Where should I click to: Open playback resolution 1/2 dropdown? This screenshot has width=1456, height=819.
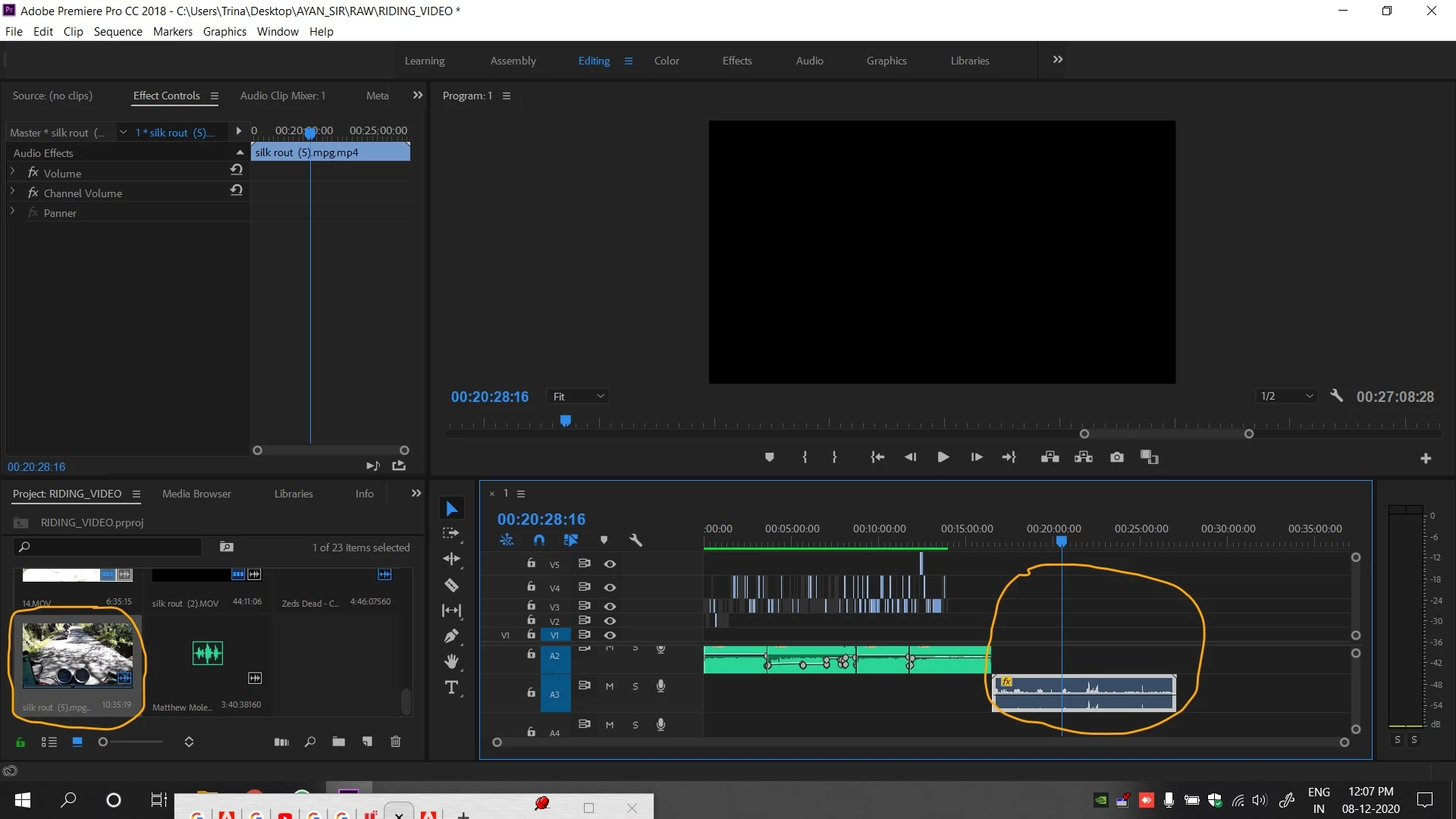pyautogui.click(x=1287, y=397)
